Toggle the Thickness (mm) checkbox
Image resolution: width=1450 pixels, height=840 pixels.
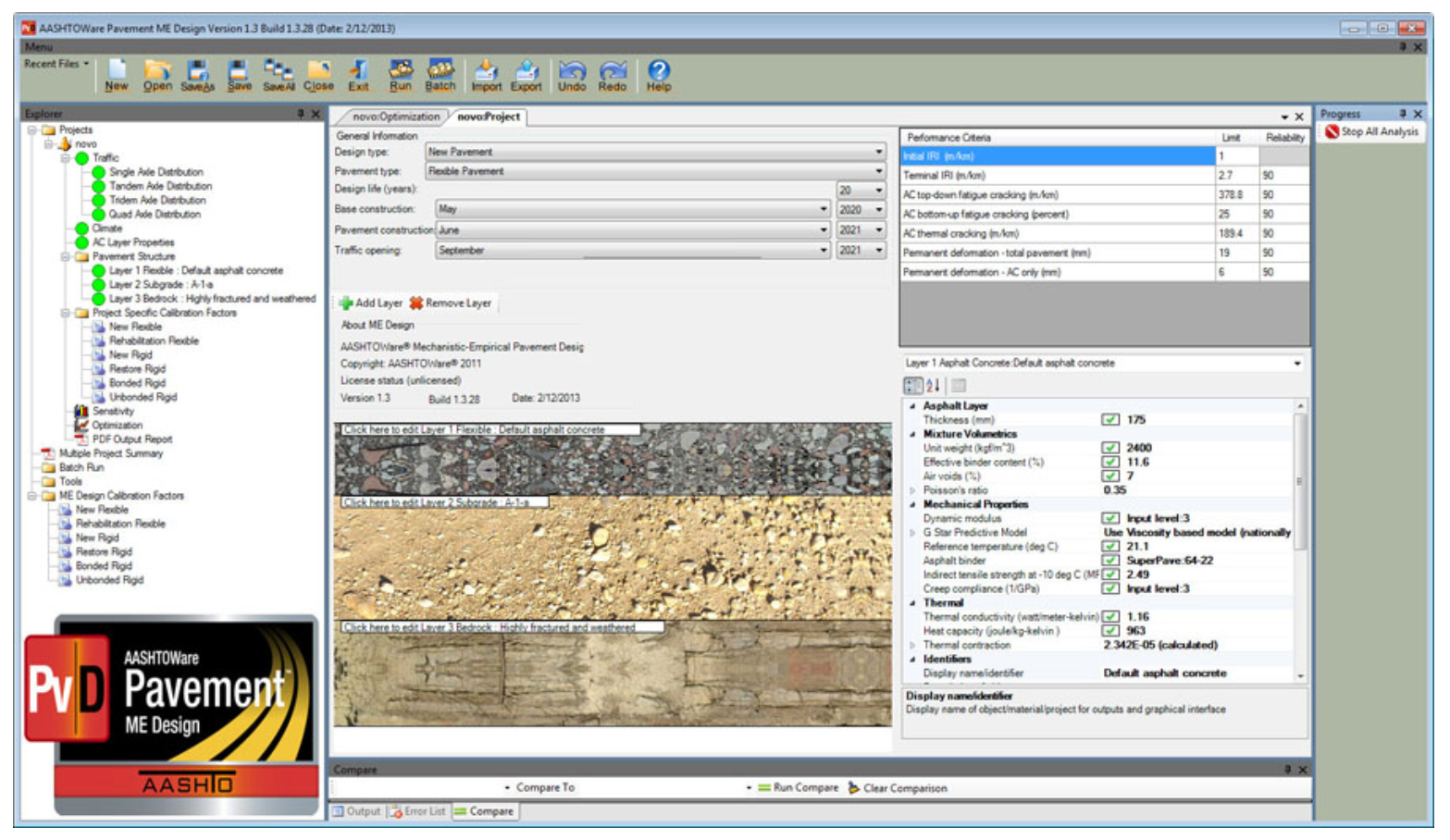1110,420
